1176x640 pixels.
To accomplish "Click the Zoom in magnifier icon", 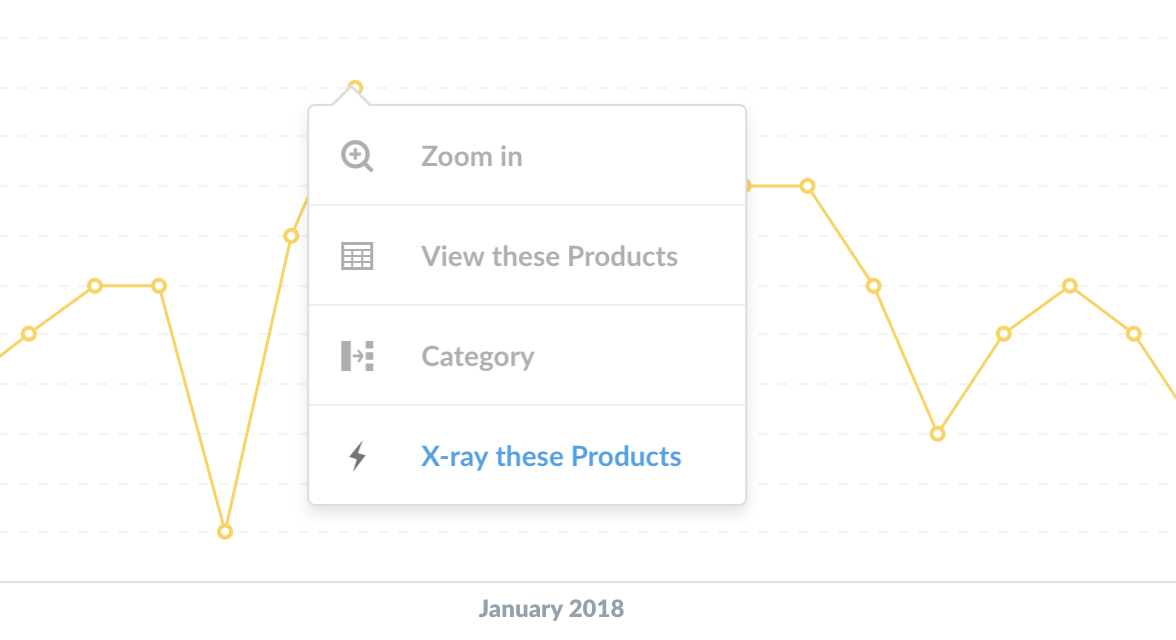I will (x=357, y=156).
